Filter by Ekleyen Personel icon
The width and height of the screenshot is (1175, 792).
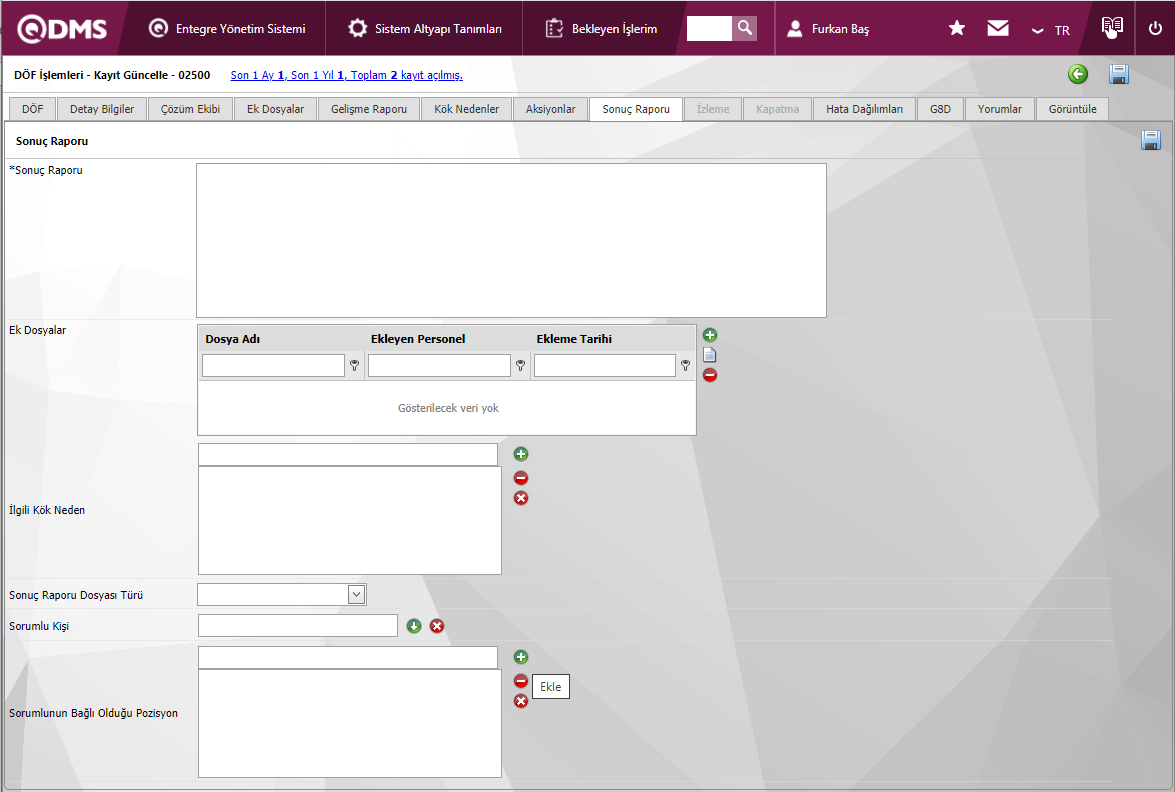coord(520,366)
